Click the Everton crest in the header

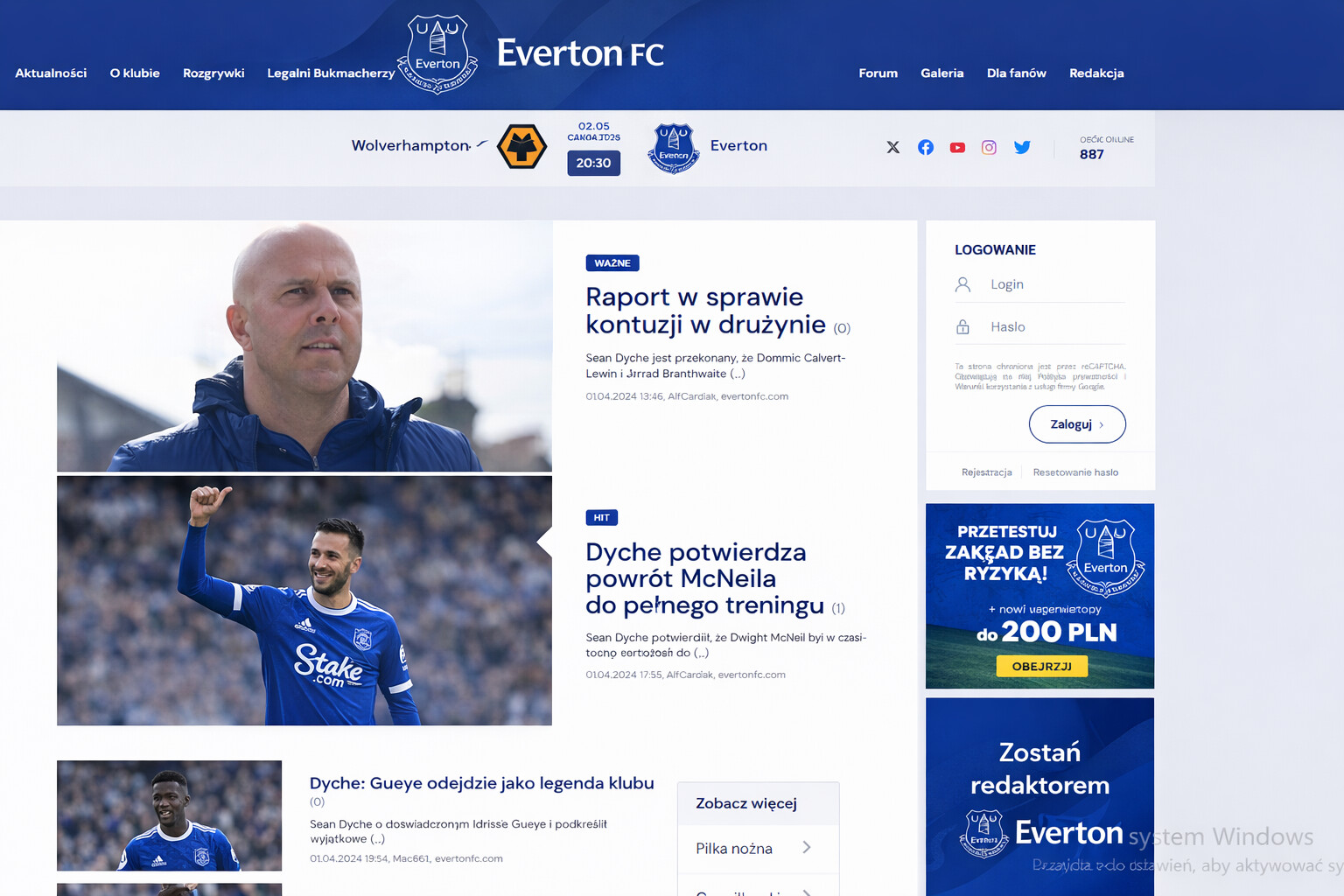tap(437, 54)
